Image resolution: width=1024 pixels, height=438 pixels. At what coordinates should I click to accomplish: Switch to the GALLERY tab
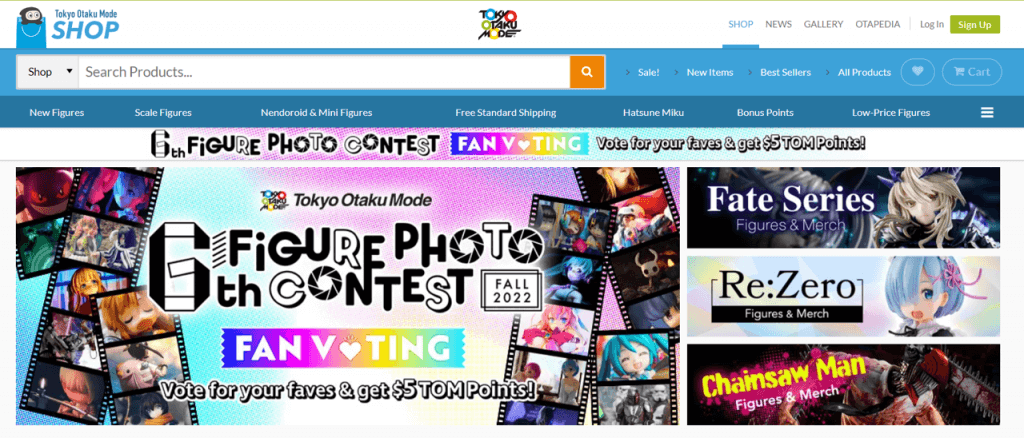(x=824, y=24)
